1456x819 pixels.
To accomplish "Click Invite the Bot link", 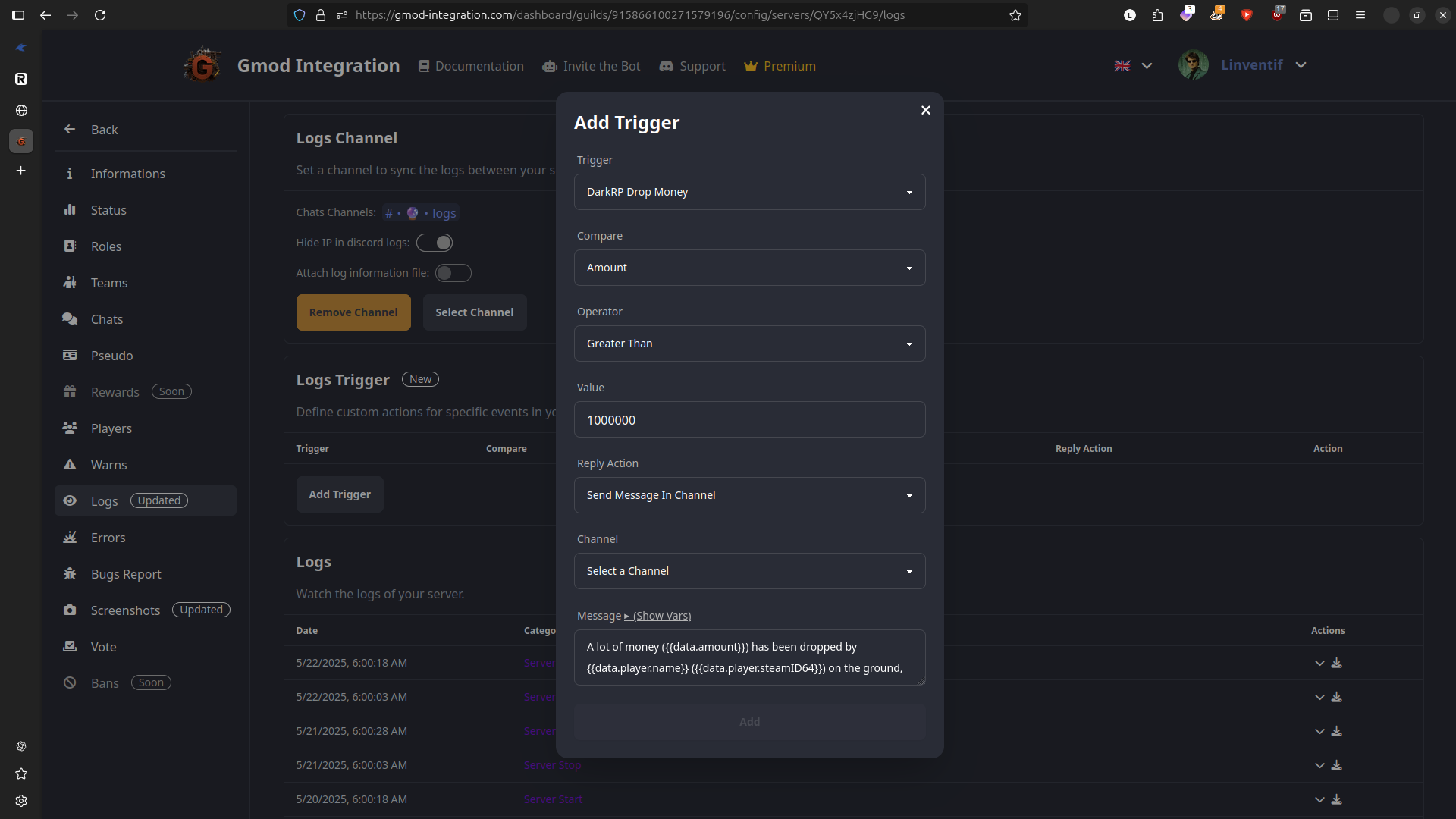I will coord(591,66).
